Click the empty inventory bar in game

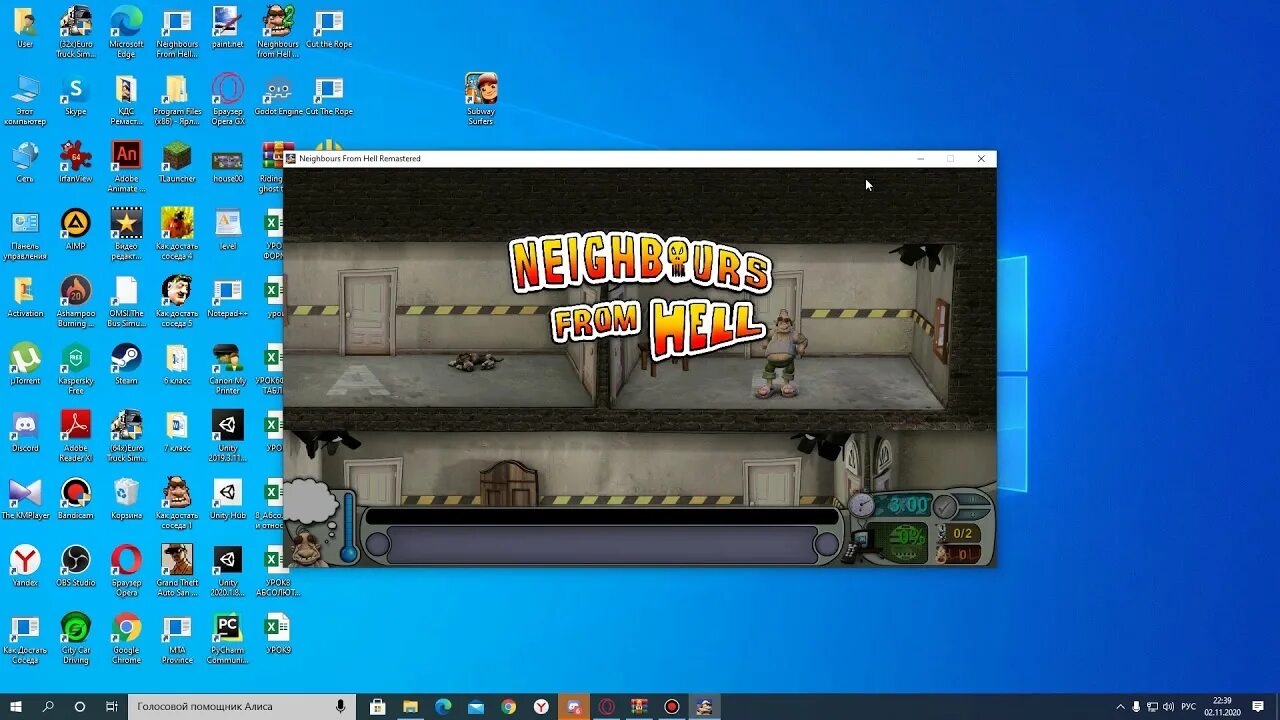[x=602, y=545]
